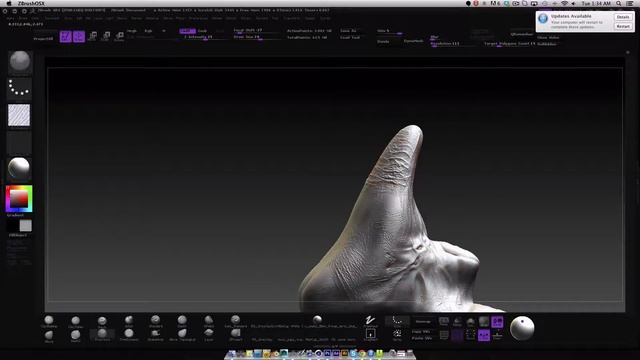Viewport: 640px width, 360px height.
Task: Open the Transform menu
Action: click(x=291, y=18)
